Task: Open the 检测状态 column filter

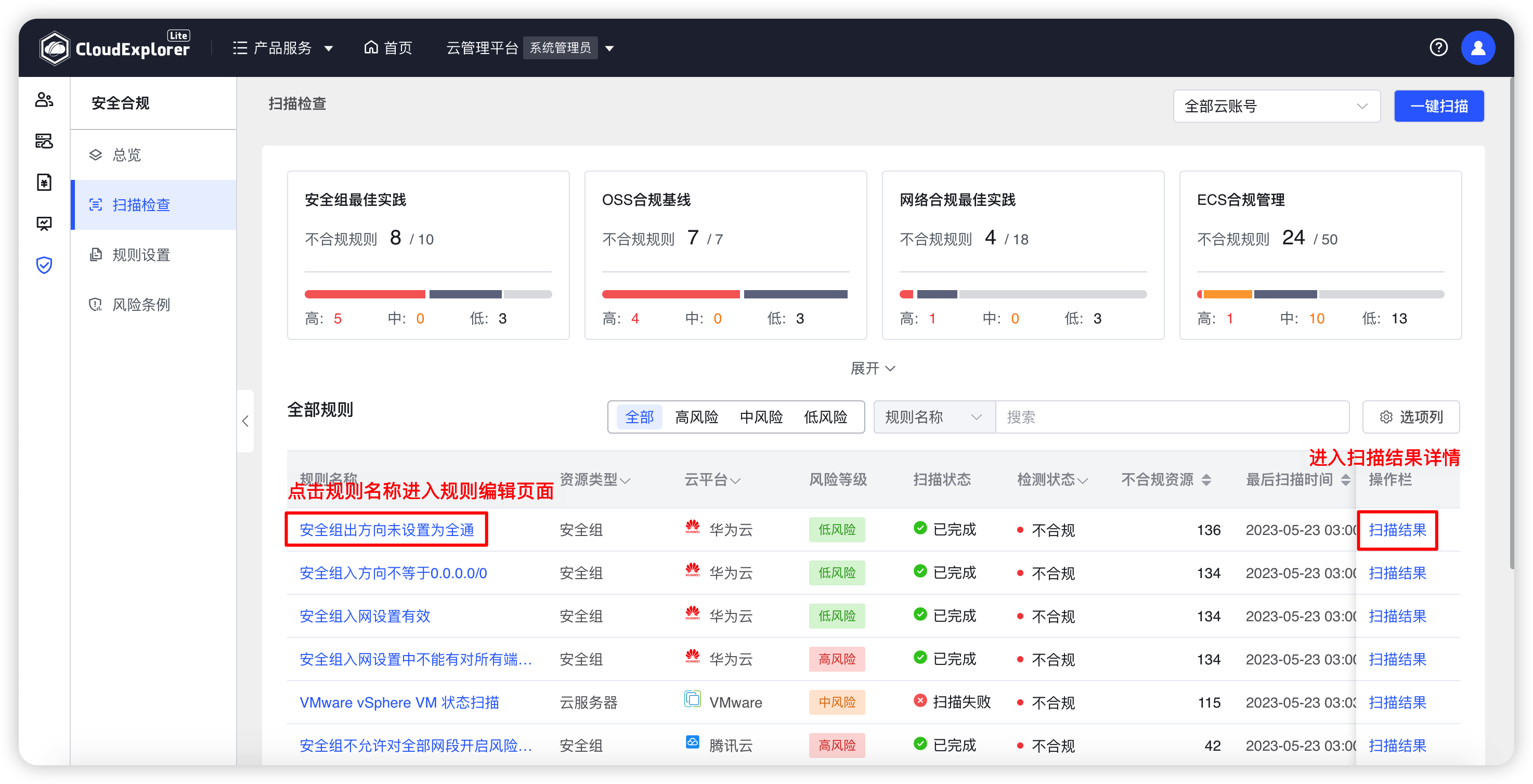Action: point(1083,480)
